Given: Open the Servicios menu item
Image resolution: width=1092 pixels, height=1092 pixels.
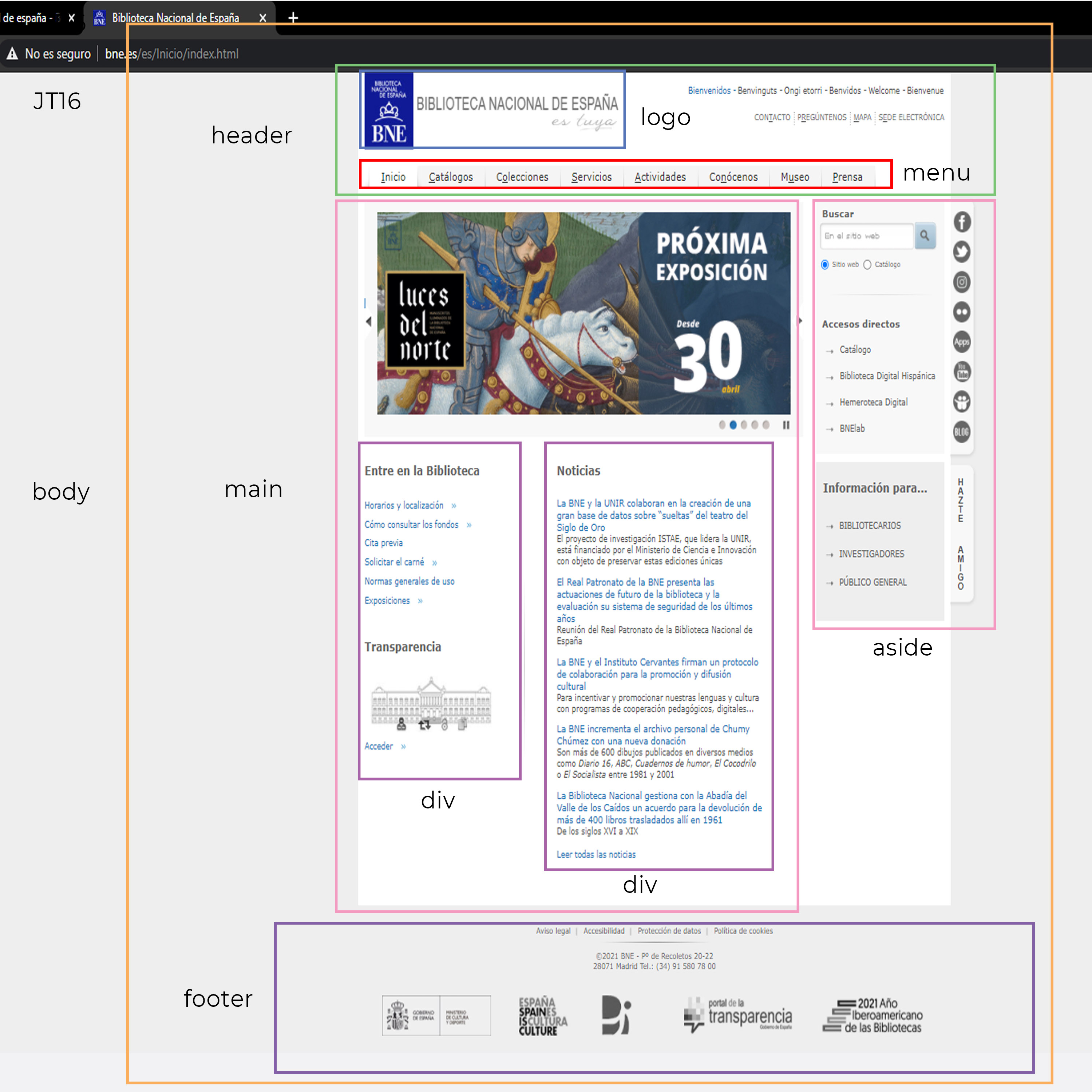Looking at the screenshot, I should tap(591, 177).
